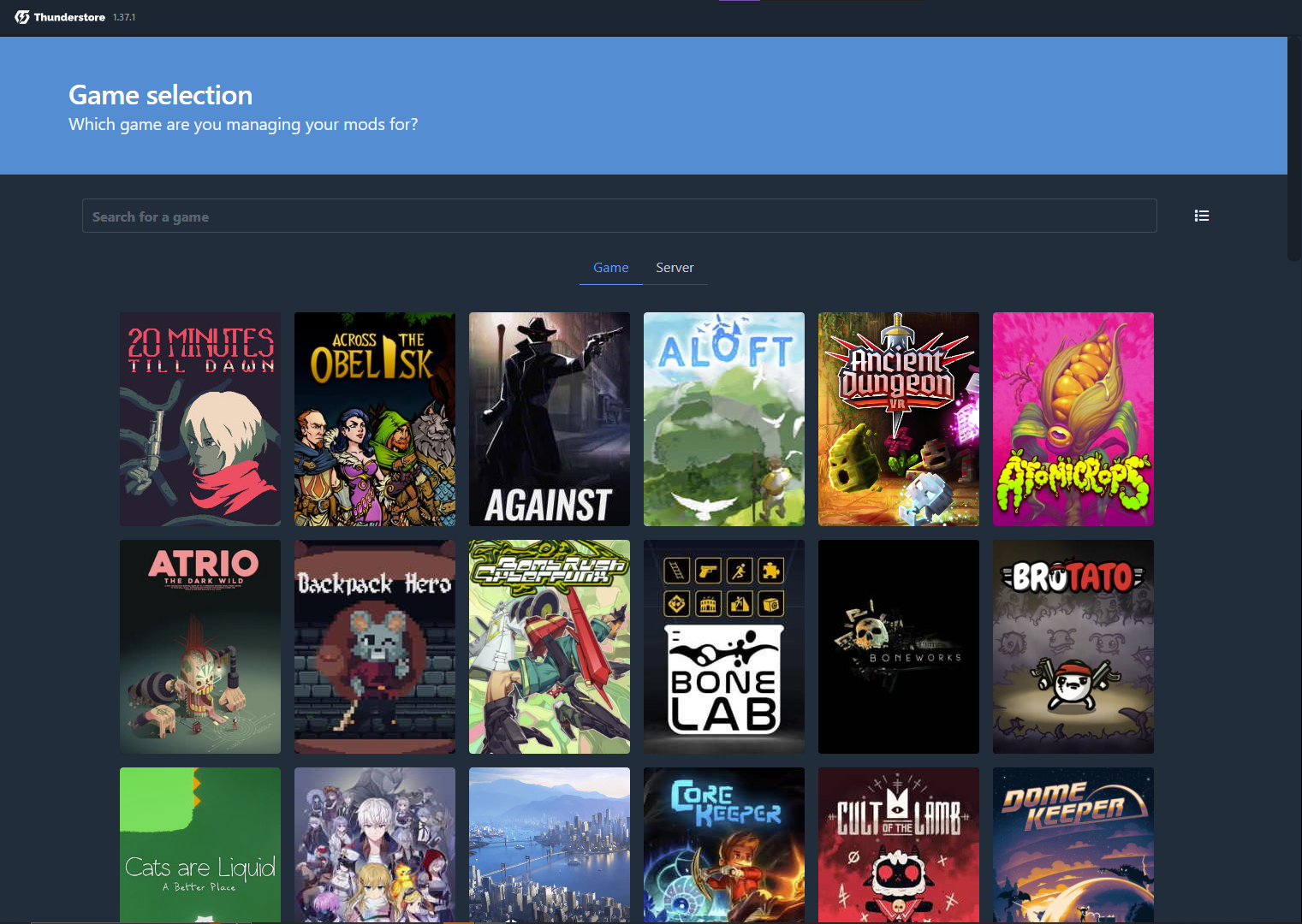Focus the 'Search for a game' field
Screen dimensions: 1302x924
pyautogui.click(x=620, y=216)
